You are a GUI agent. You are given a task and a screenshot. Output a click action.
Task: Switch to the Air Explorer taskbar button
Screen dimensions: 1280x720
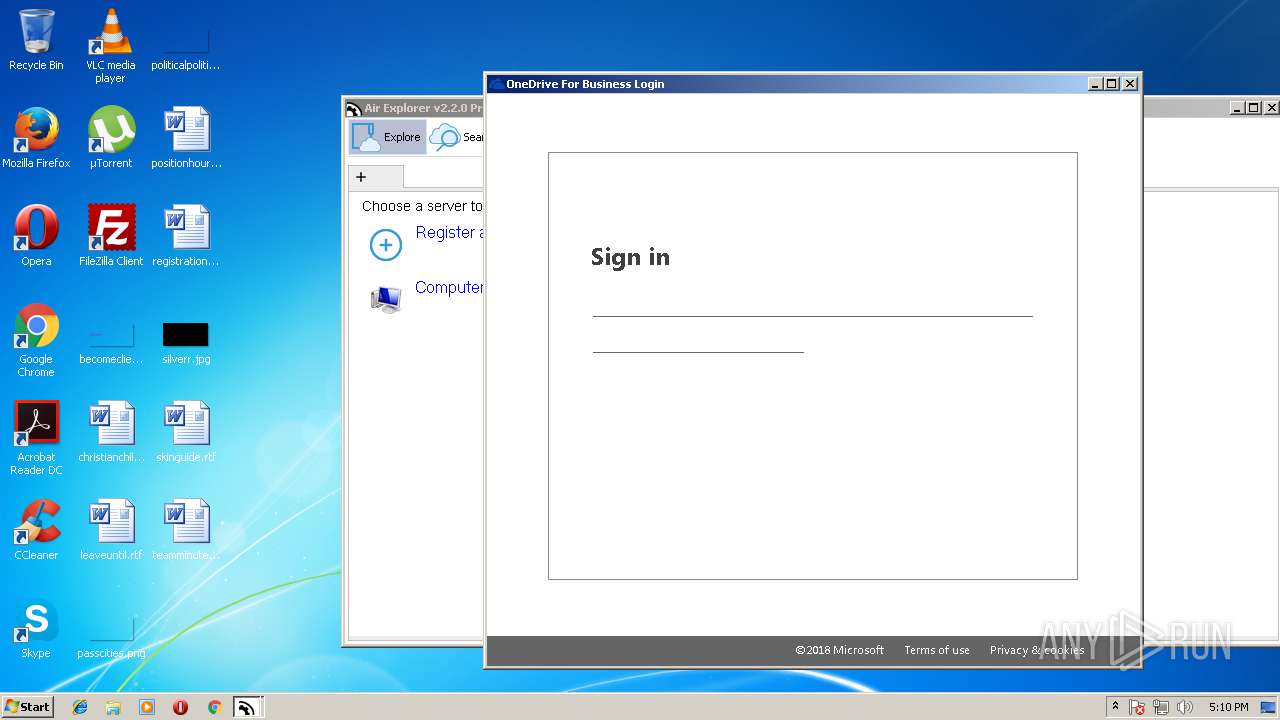(247, 707)
